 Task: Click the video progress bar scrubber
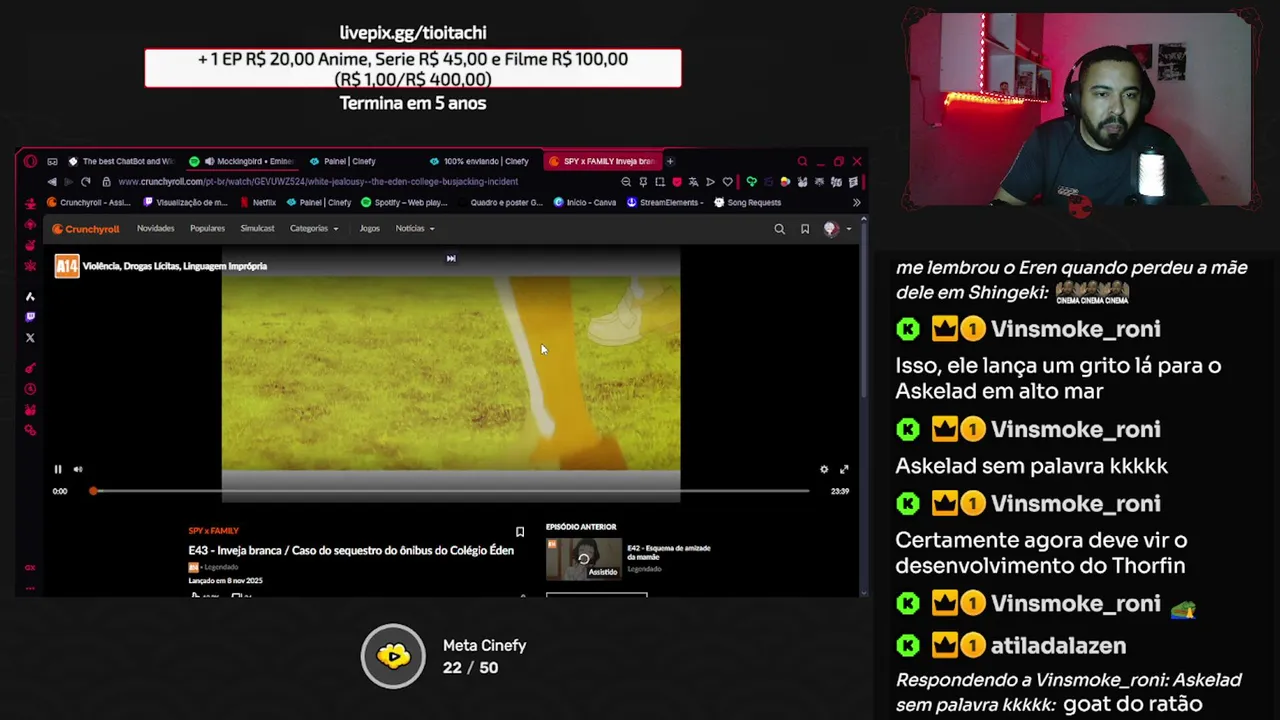click(x=93, y=491)
